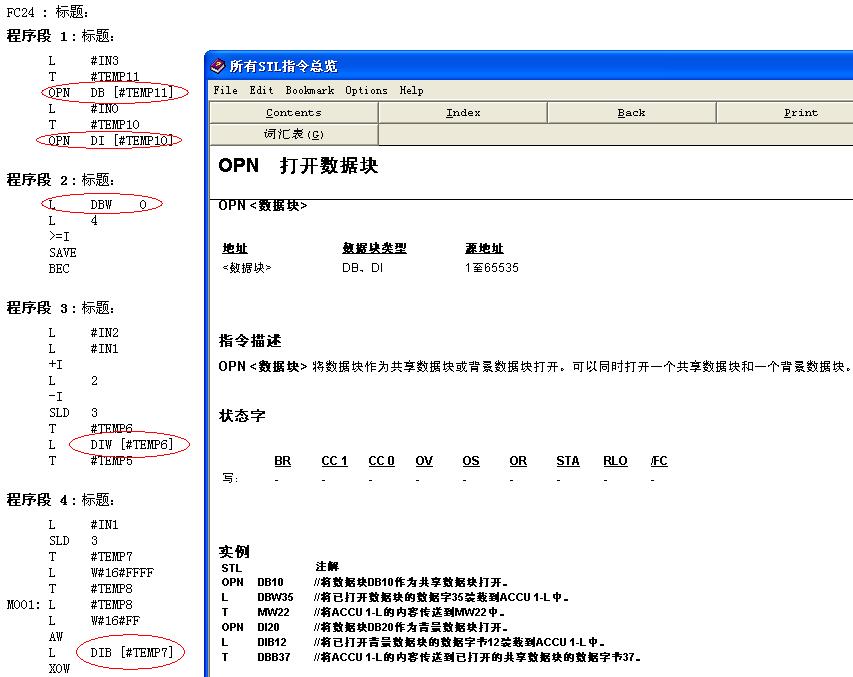Open the Options menu
This screenshot has height=677, width=853.
pos(366,90)
